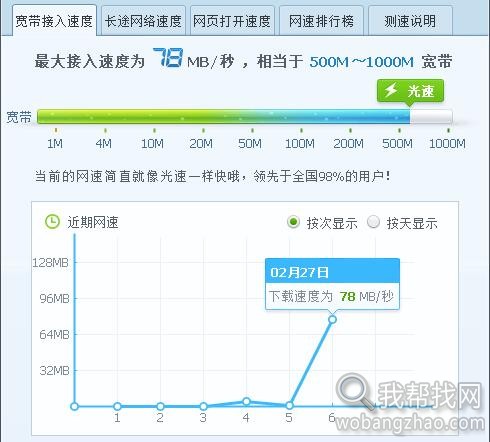The height and width of the screenshot is (442, 490).
Task: Click the 02月27日 tooltip header
Action: point(332,271)
